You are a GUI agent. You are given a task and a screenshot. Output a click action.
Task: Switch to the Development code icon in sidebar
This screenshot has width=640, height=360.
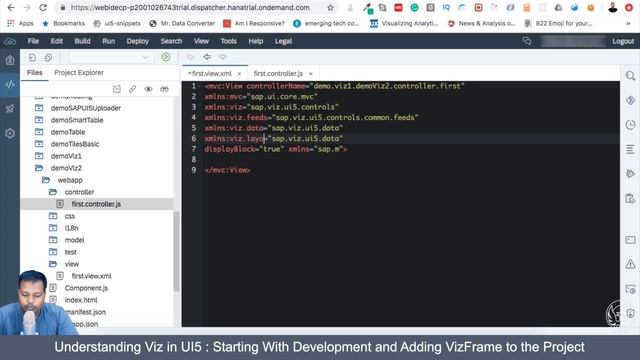tap(10, 84)
